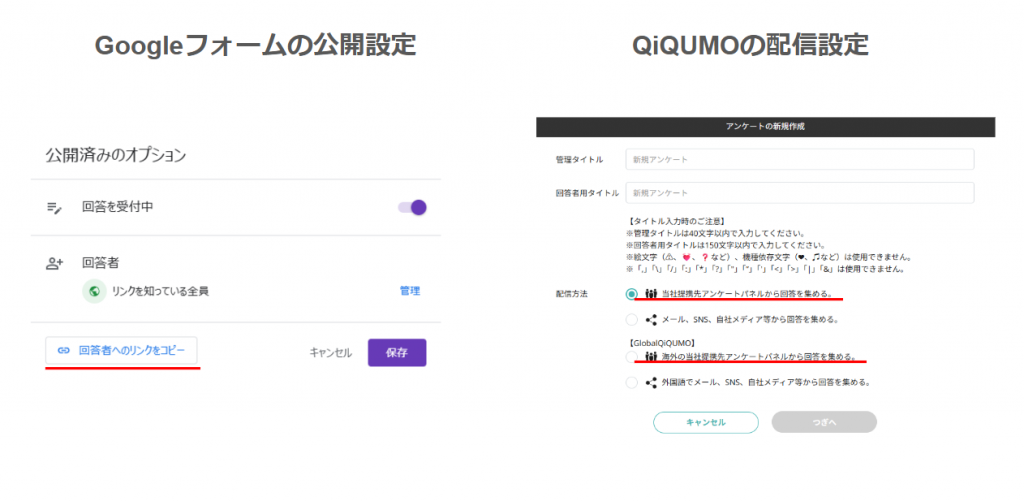Select radio 当社提携先アンケートパネルから回答を集める
The height and width of the screenshot is (501, 1024).
(x=631, y=294)
